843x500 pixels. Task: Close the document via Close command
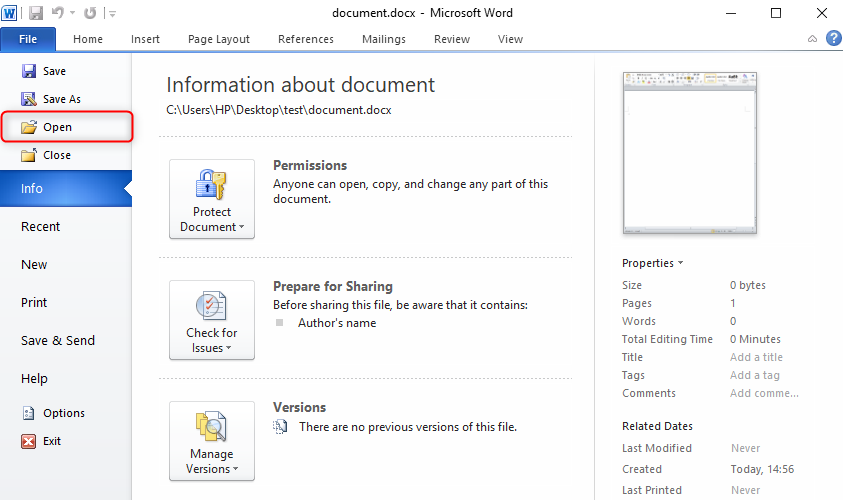click(56, 155)
